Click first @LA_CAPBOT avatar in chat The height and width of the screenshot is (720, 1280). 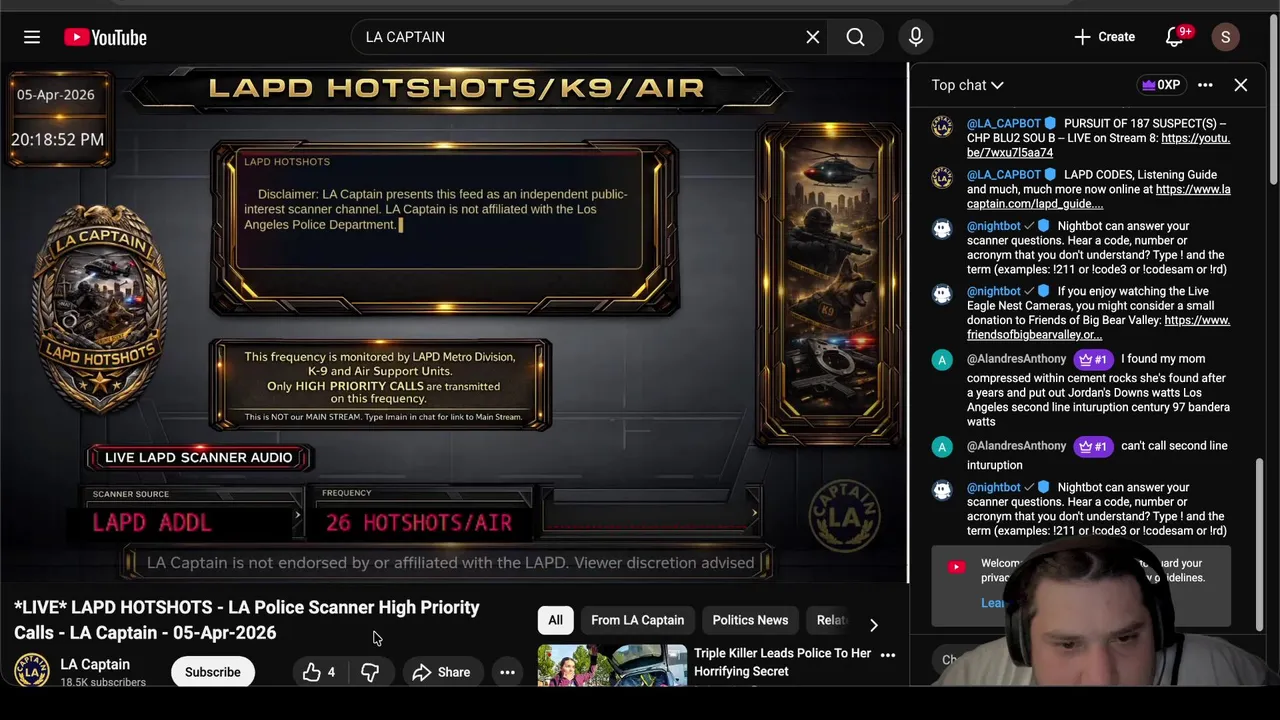(942, 127)
